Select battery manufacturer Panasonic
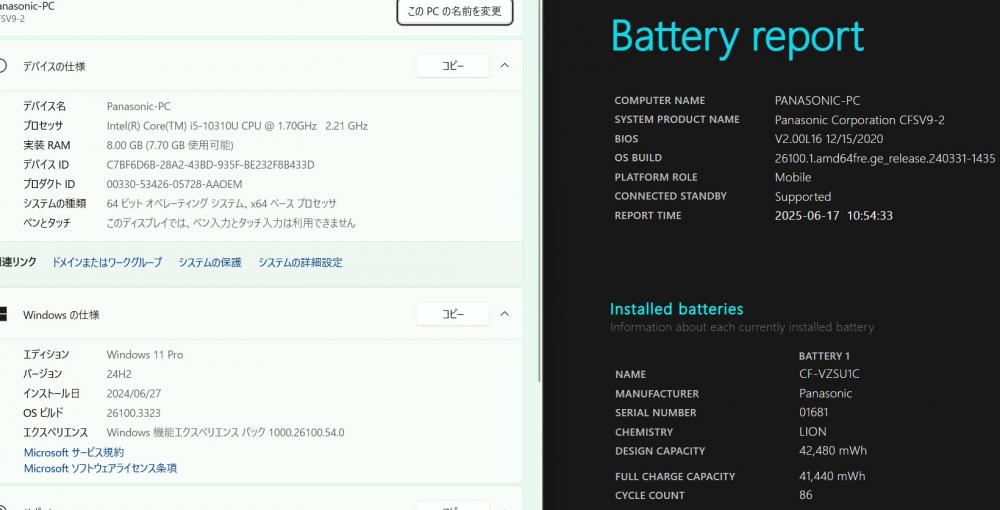 (825, 394)
